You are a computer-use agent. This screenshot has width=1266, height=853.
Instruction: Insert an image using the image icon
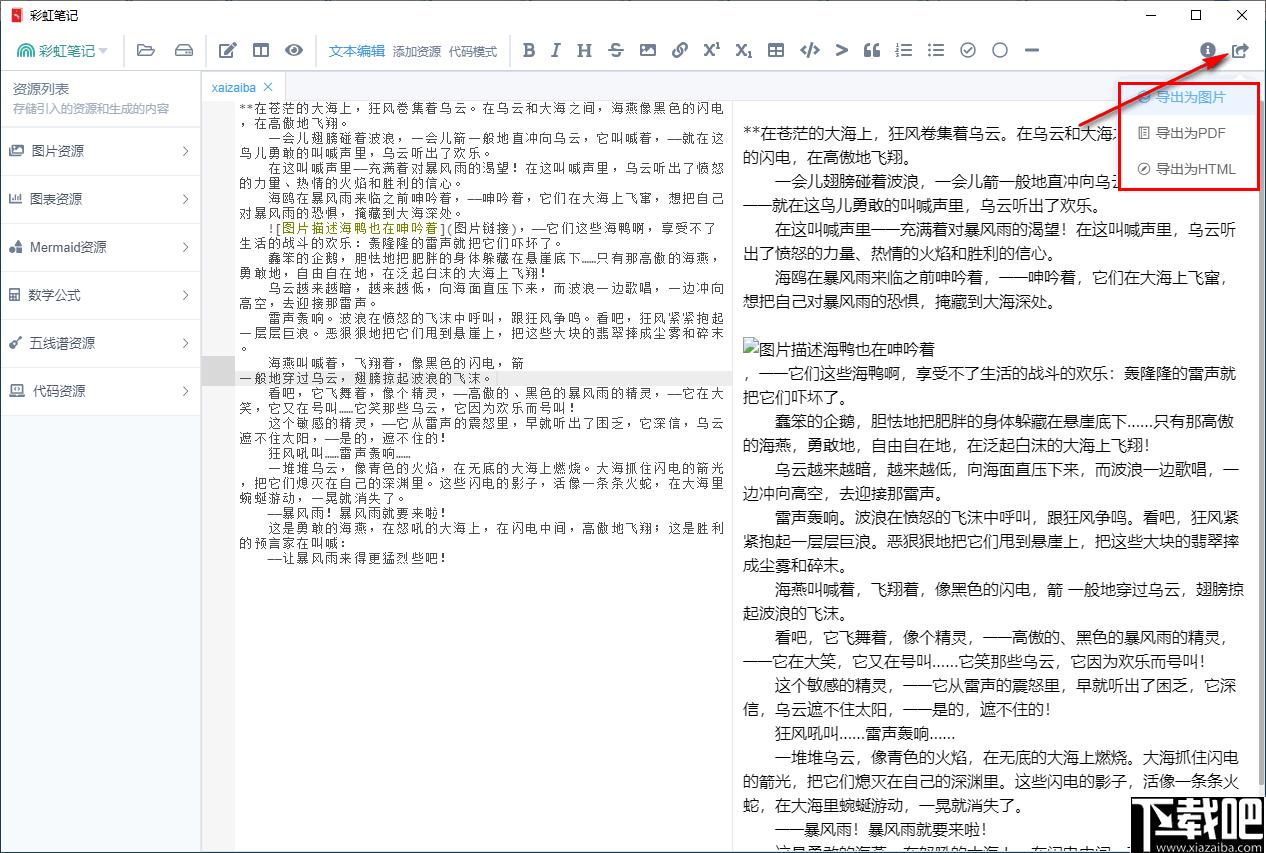(648, 50)
